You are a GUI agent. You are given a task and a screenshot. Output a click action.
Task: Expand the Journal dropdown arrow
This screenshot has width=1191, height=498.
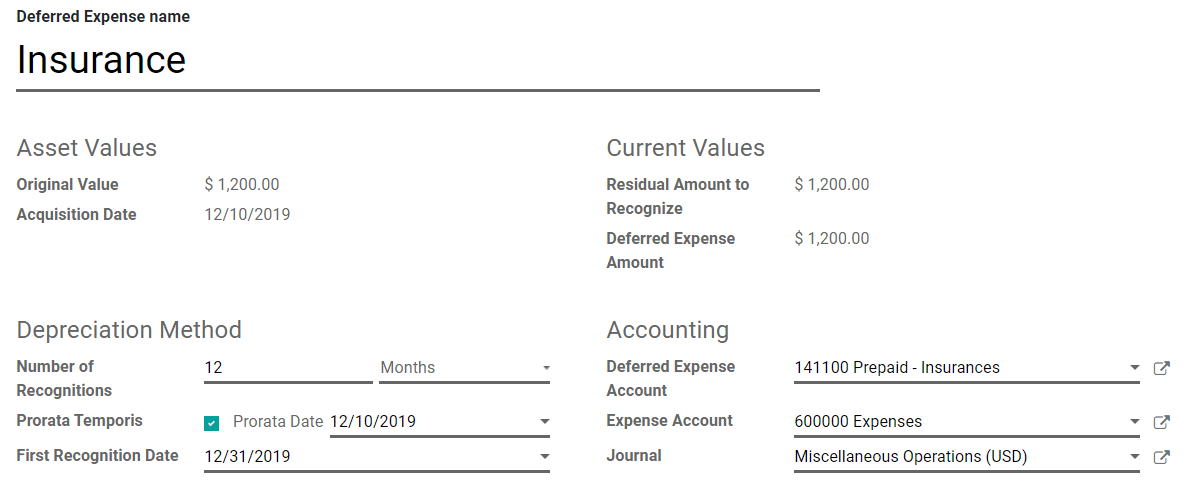click(1134, 457)
